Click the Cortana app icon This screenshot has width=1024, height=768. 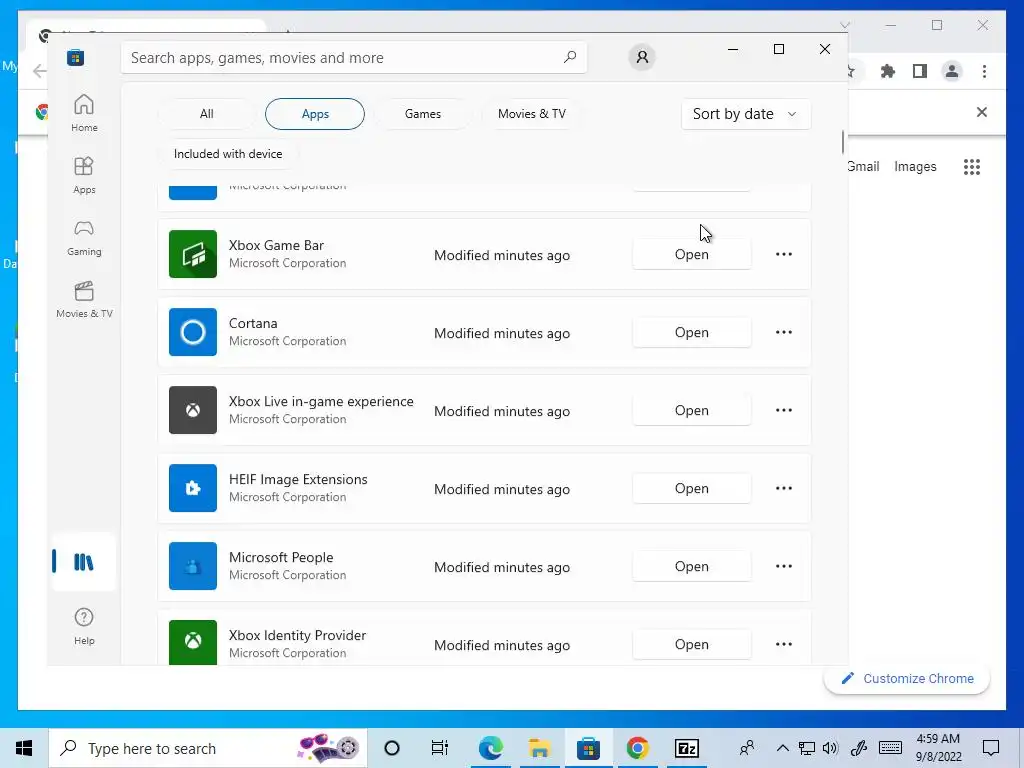coord(193,332)
